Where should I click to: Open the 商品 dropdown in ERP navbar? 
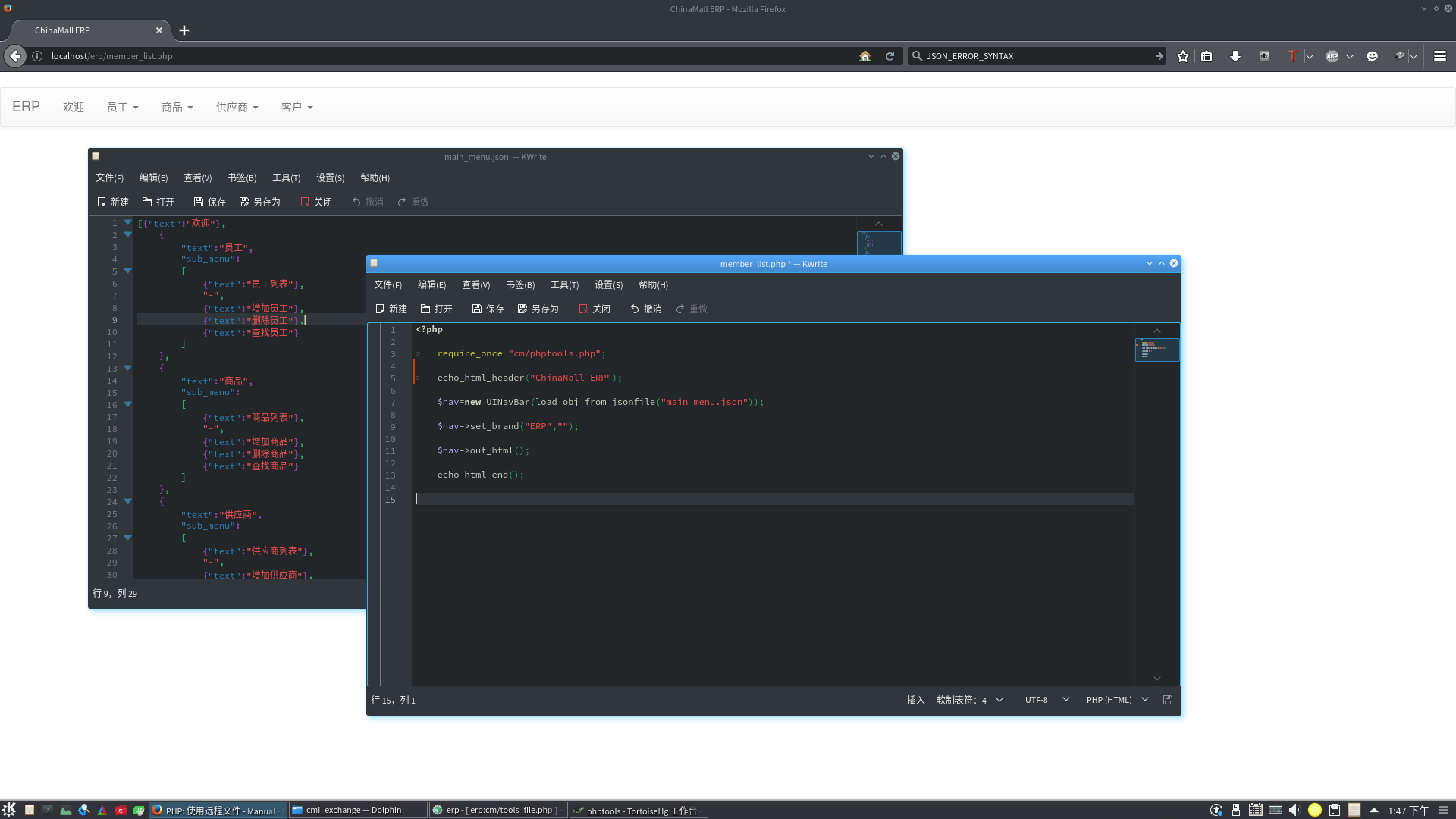point(177,107)
